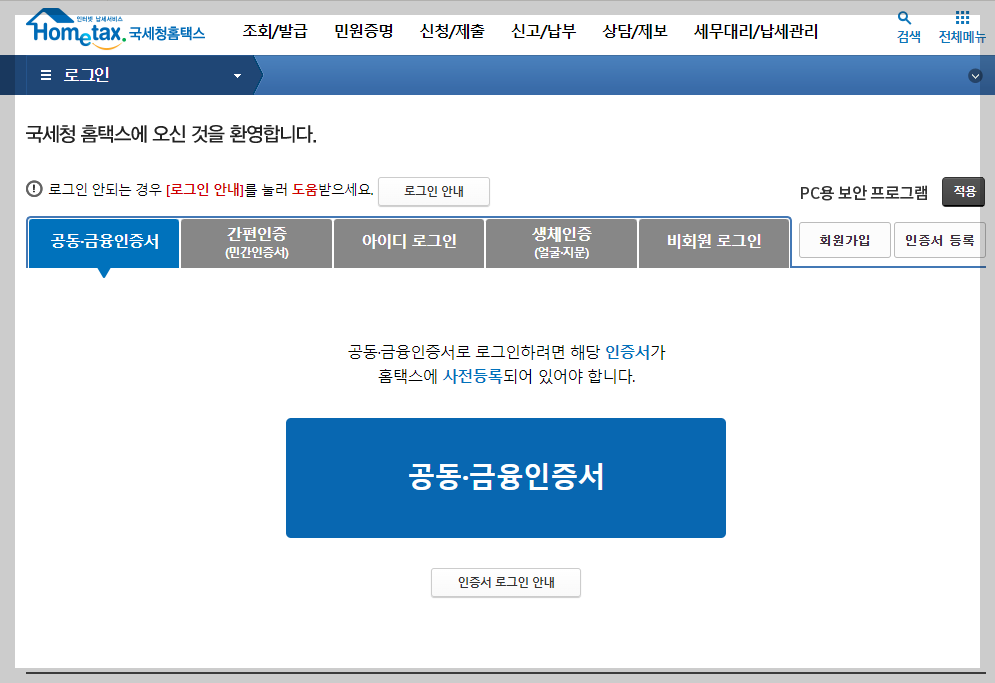Open the 생체인증 login tab
The width and height of the screenshot is (995, 683).
pos(560,242)
